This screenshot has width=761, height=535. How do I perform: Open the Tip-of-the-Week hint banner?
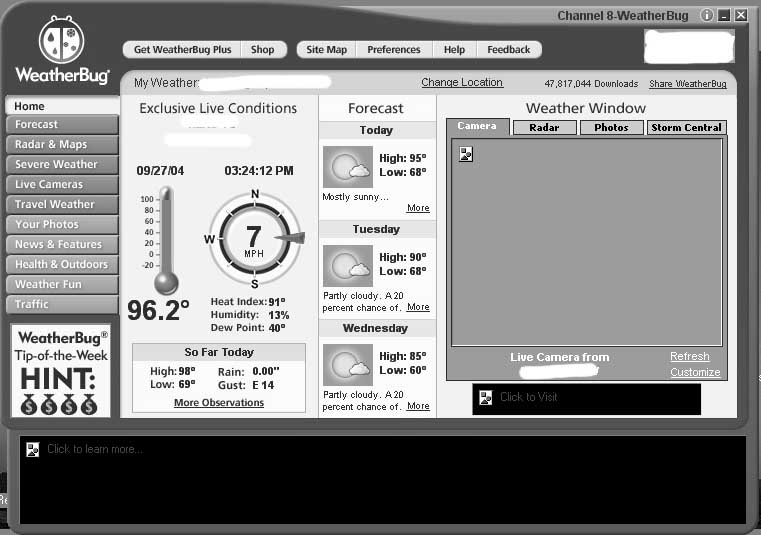point(61,370)
